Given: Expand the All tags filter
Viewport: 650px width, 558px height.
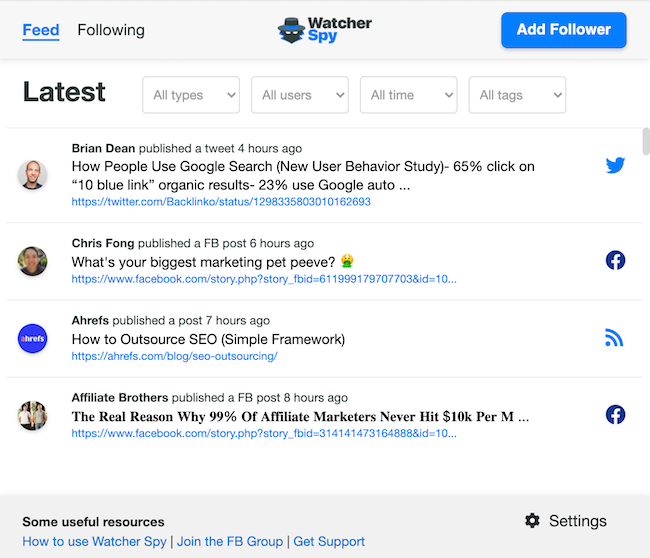Looking at the screenshot, I should (x=517, y=95).
